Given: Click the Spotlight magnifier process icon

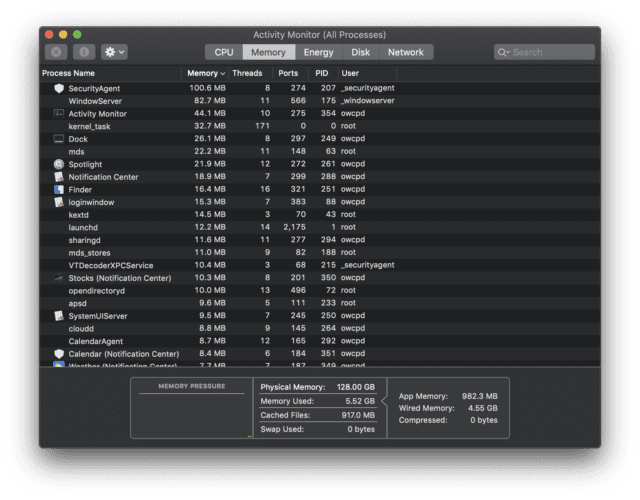Looking at the screenshot, I should click(59, 164).
